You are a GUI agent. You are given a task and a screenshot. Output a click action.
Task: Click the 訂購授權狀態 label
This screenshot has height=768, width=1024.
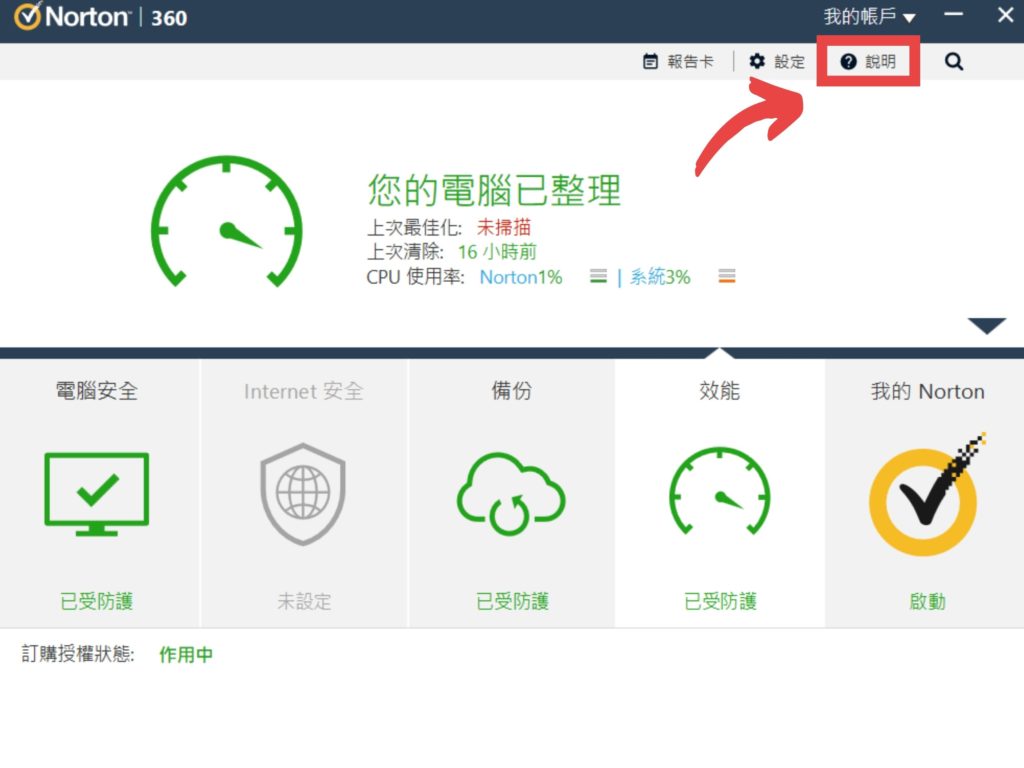[78, 654]
